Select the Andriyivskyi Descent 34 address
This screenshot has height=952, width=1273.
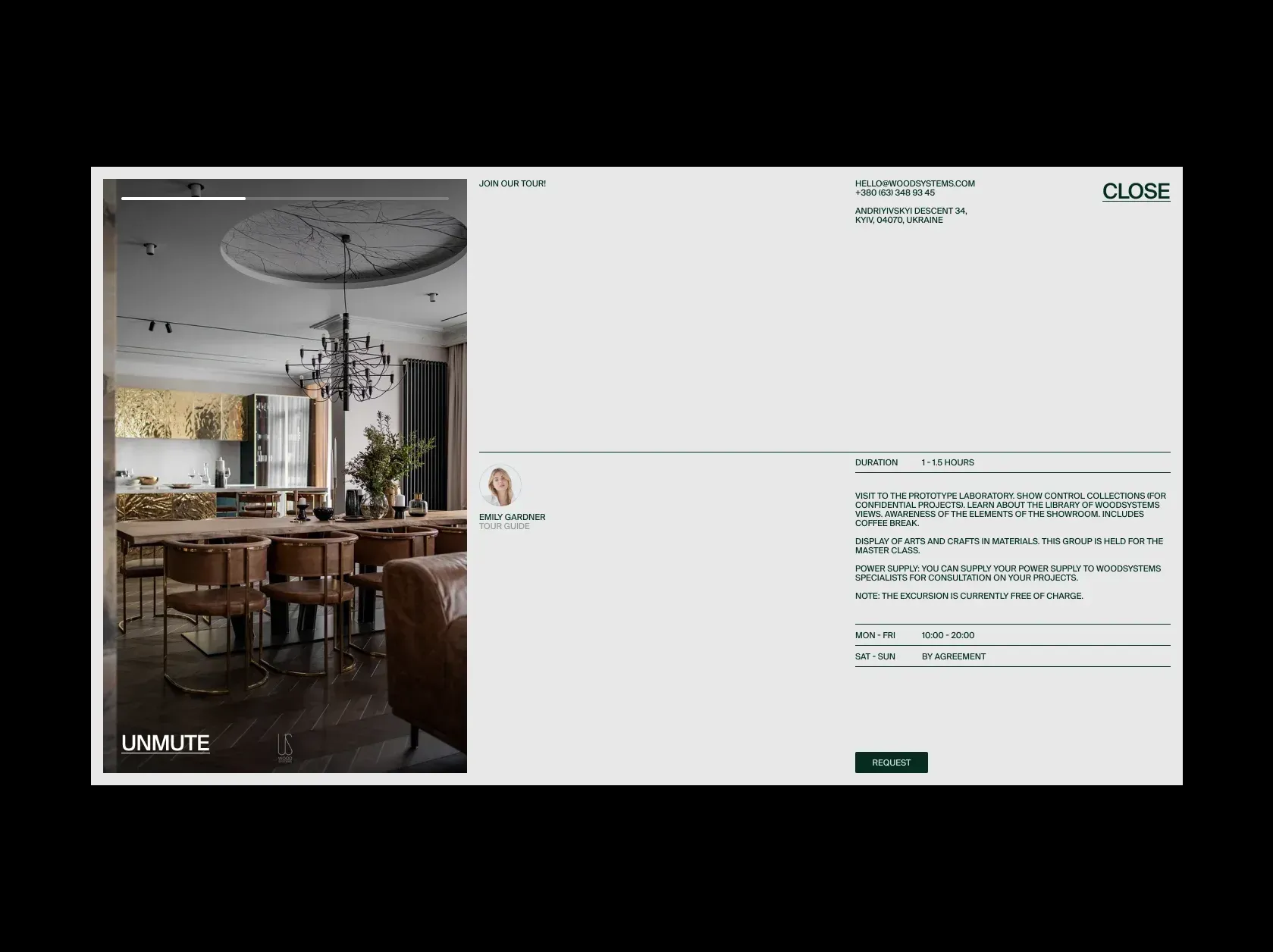[911, 215]
